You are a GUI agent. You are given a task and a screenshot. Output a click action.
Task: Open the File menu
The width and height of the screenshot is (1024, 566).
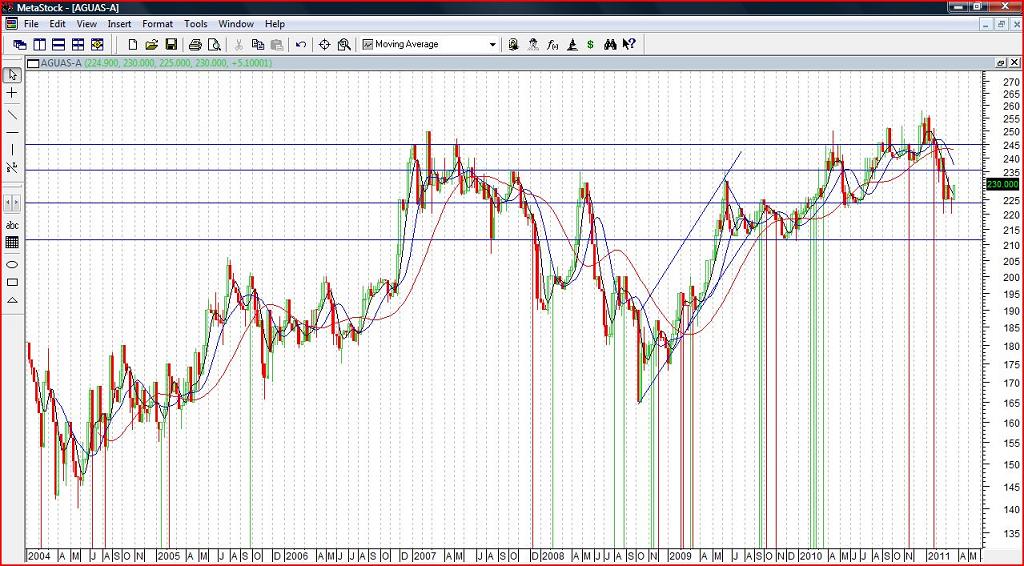pos(31,24)
